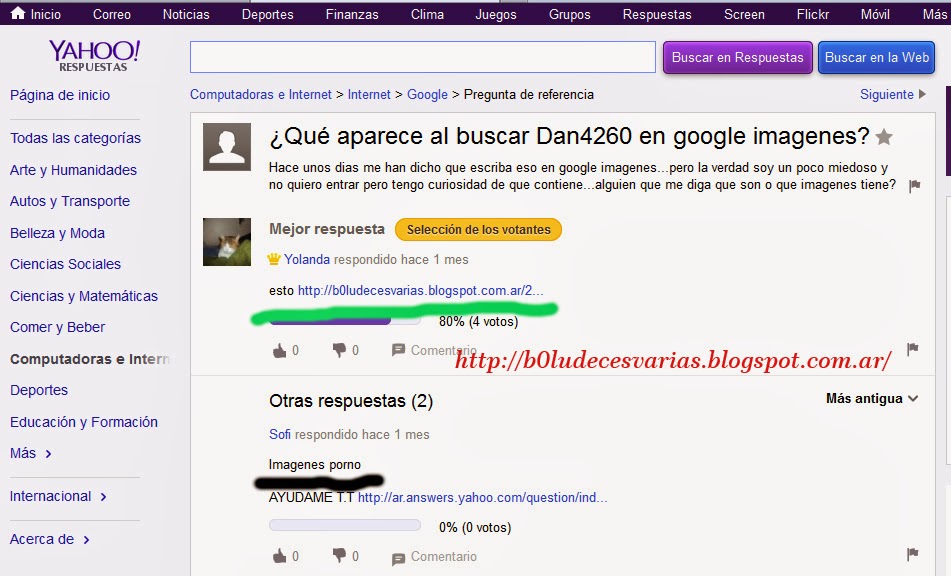Open Screen in top navigation
This screenshot has width=951, height=576.
[744, 14]
